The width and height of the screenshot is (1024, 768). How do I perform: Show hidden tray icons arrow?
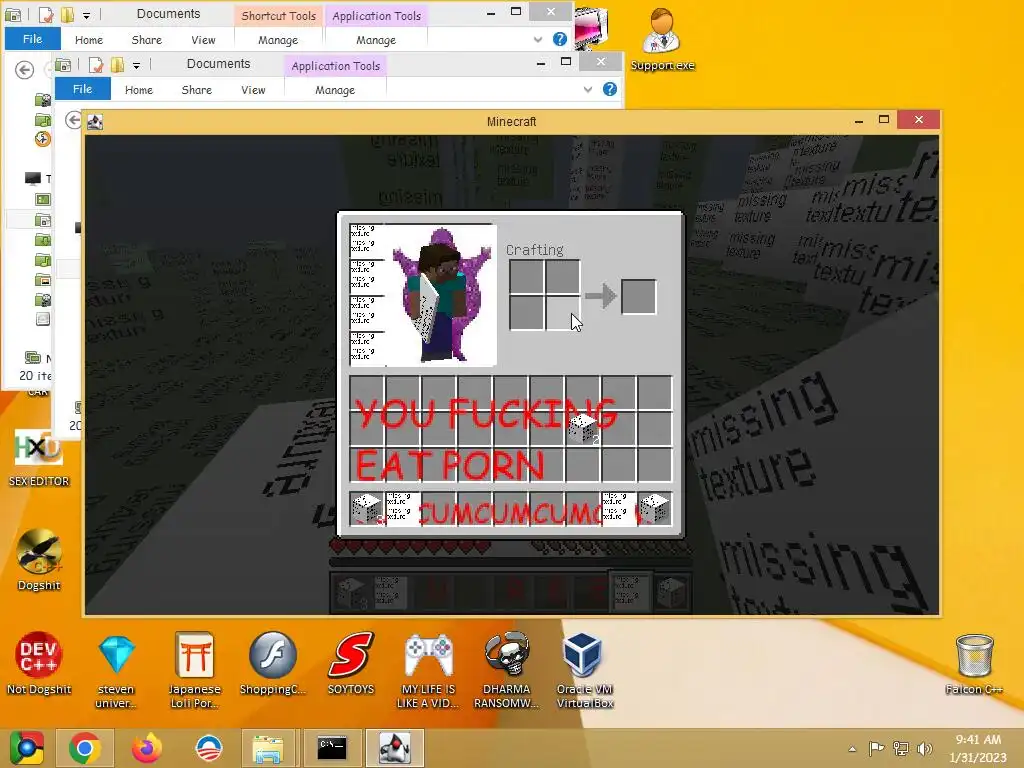click(x=852, y=749)
